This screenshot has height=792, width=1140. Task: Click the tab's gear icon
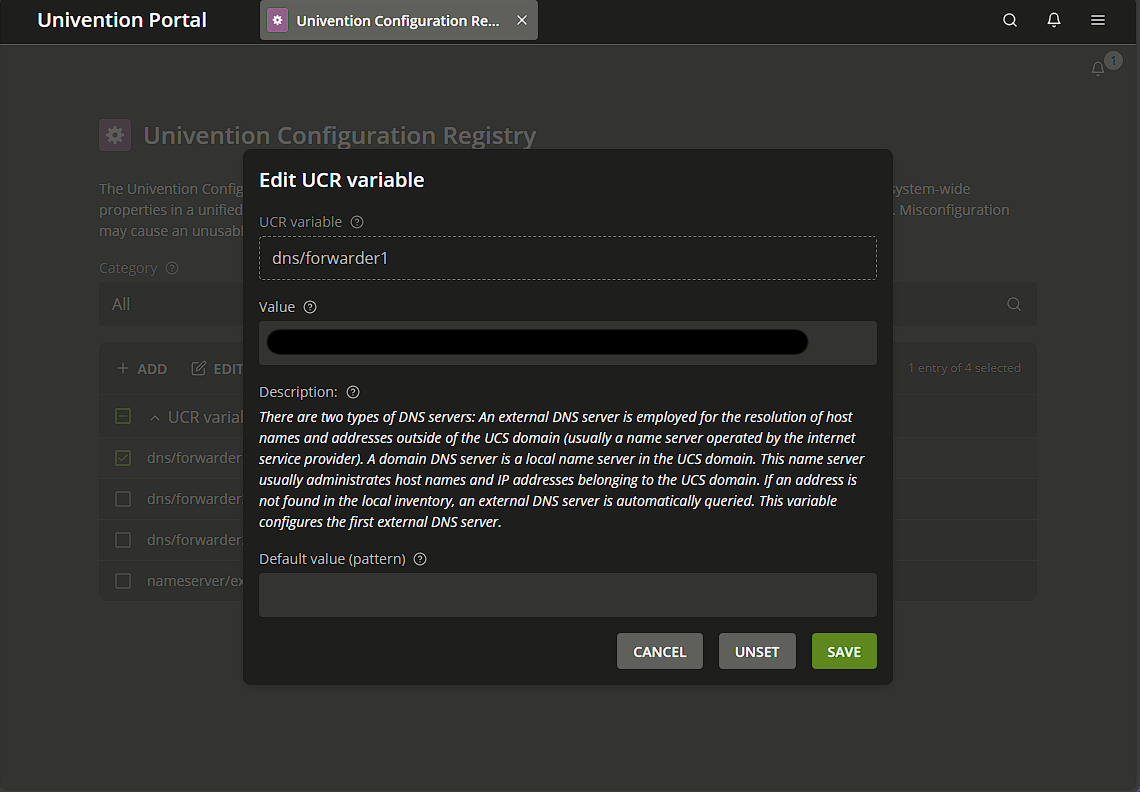[x=277, y=20]
